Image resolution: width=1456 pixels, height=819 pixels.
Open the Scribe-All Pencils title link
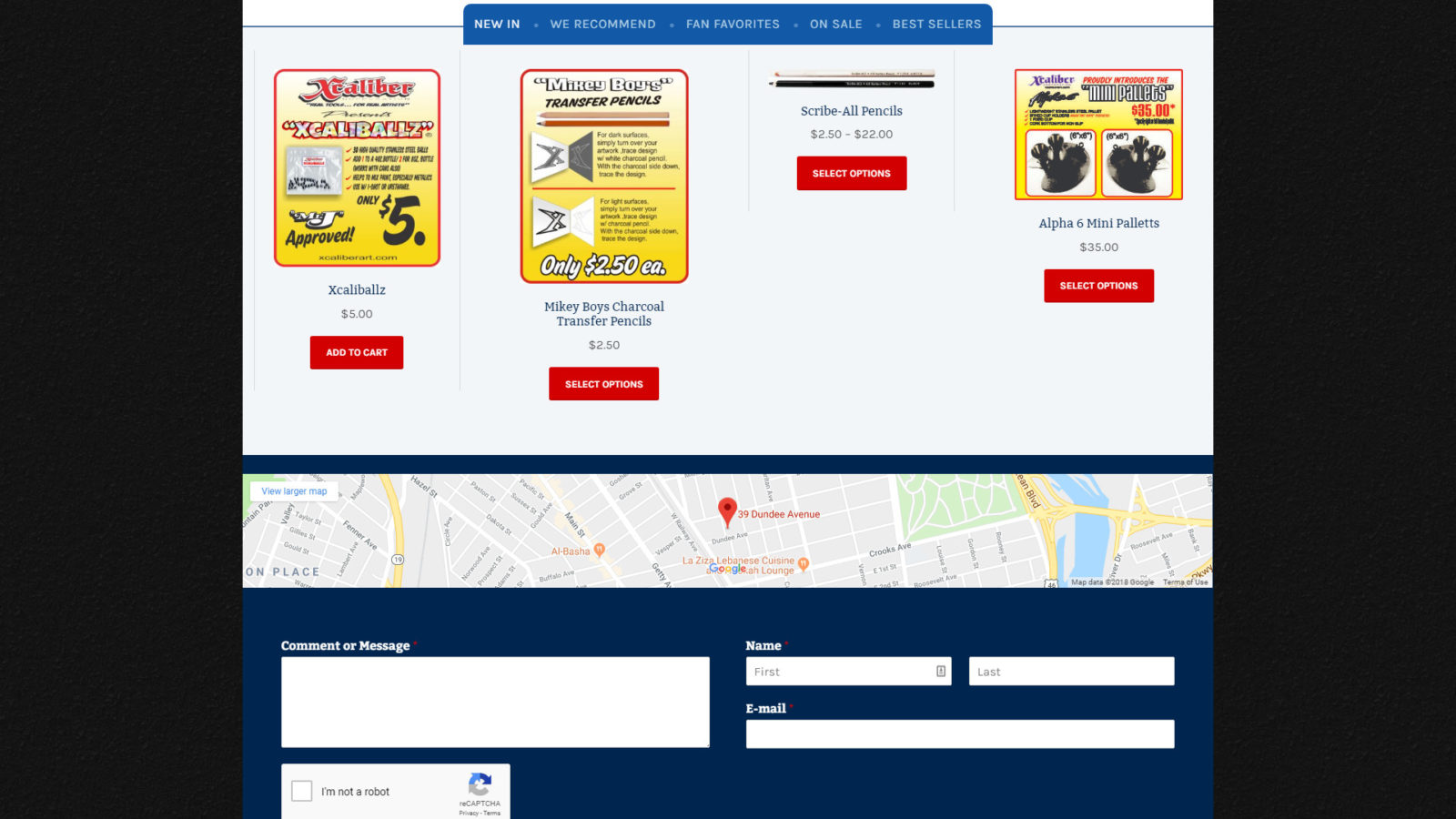click(852, 111)
